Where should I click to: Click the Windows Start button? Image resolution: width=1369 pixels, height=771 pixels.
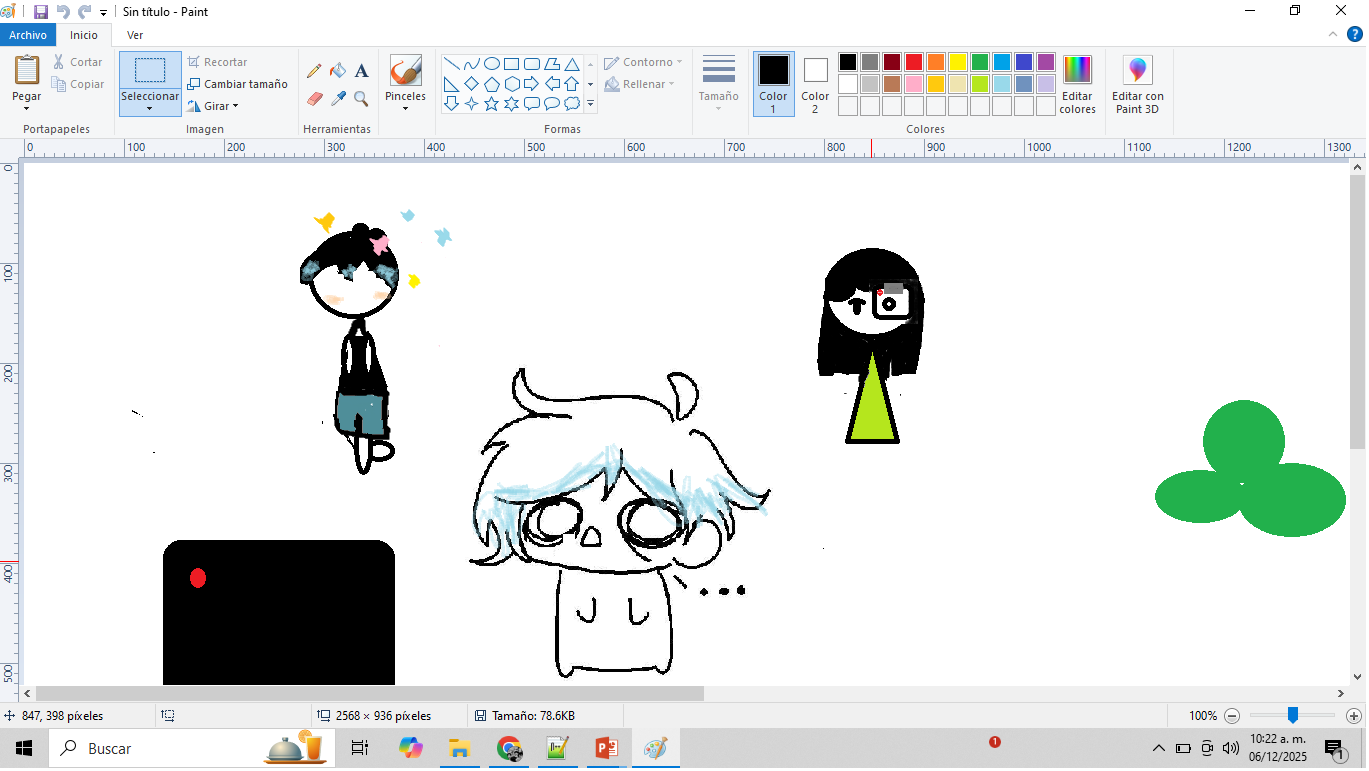point(23,749)
